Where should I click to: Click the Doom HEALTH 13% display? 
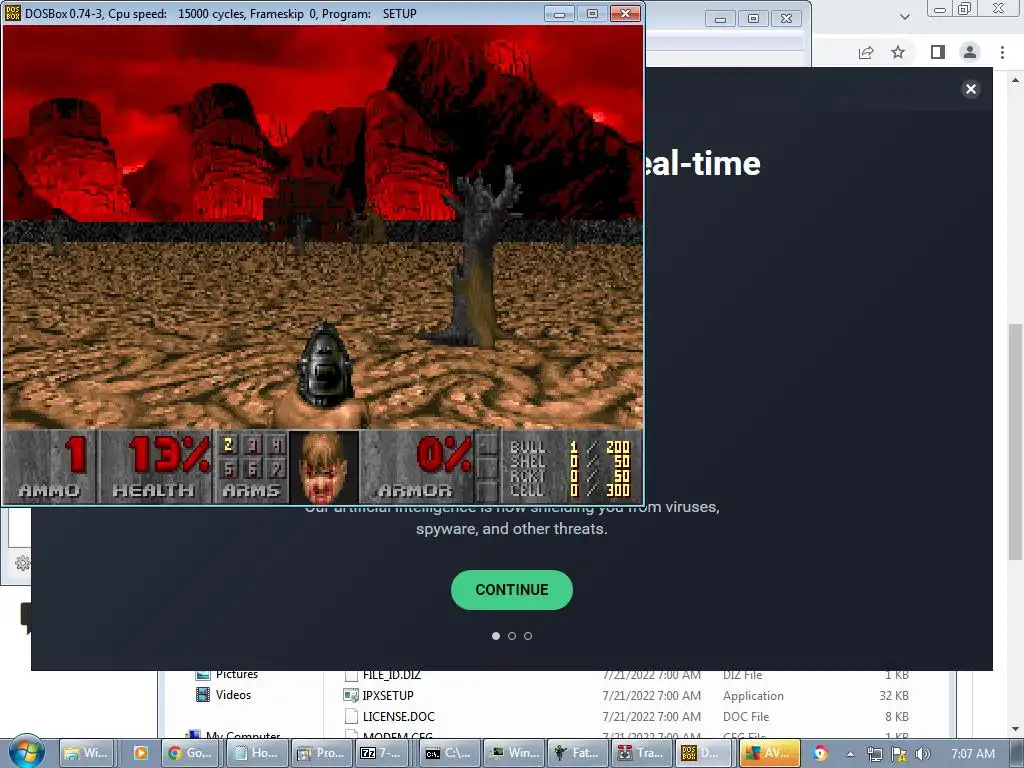(x=155, y=466)
